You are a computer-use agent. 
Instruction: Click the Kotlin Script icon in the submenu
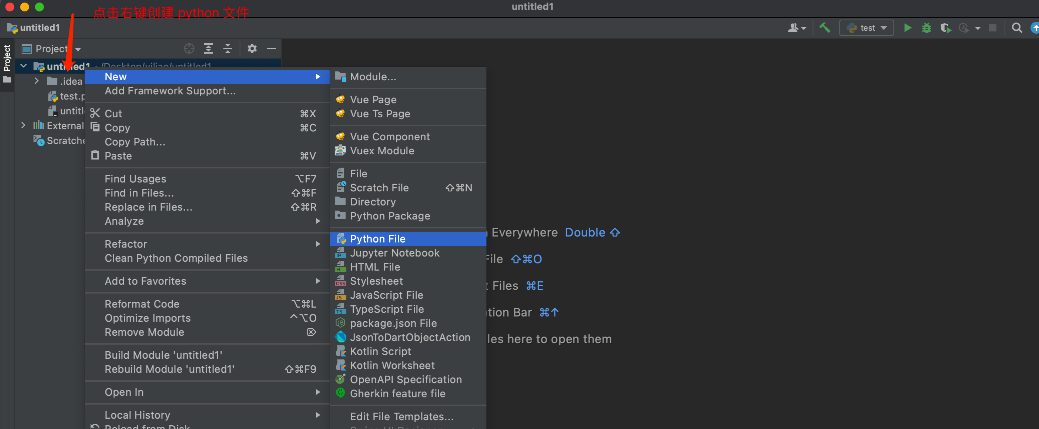click(x=341, y=351)
